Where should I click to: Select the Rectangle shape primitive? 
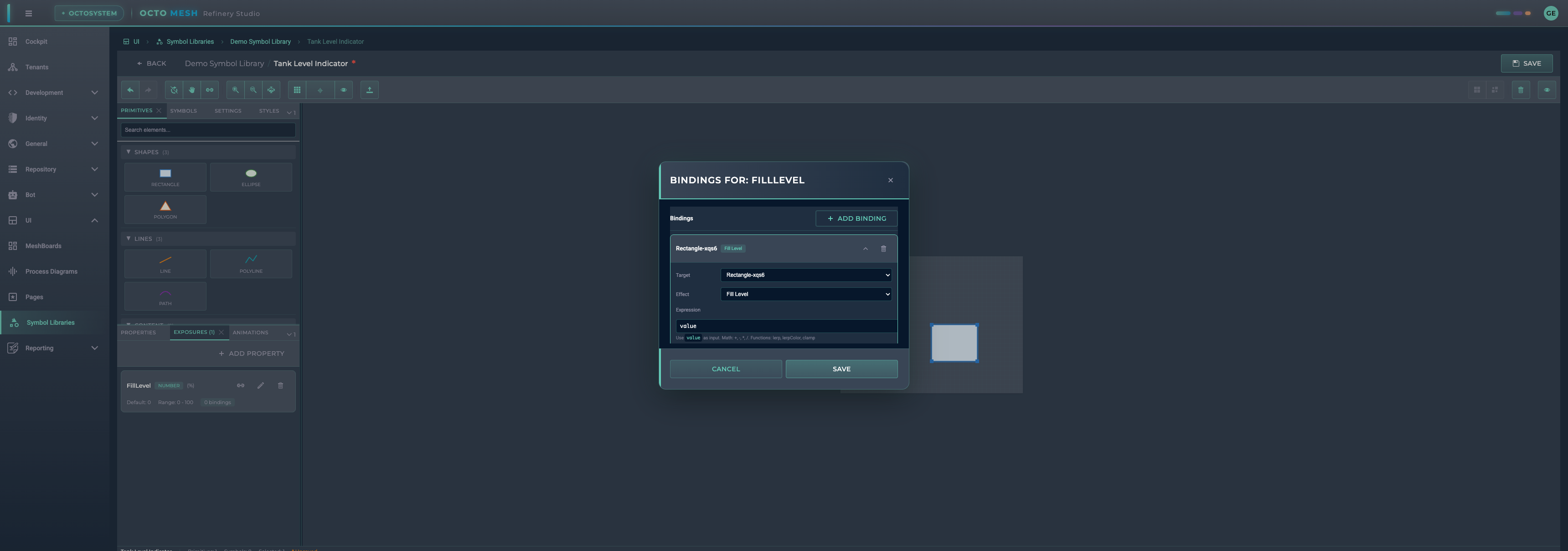point(165,177)
